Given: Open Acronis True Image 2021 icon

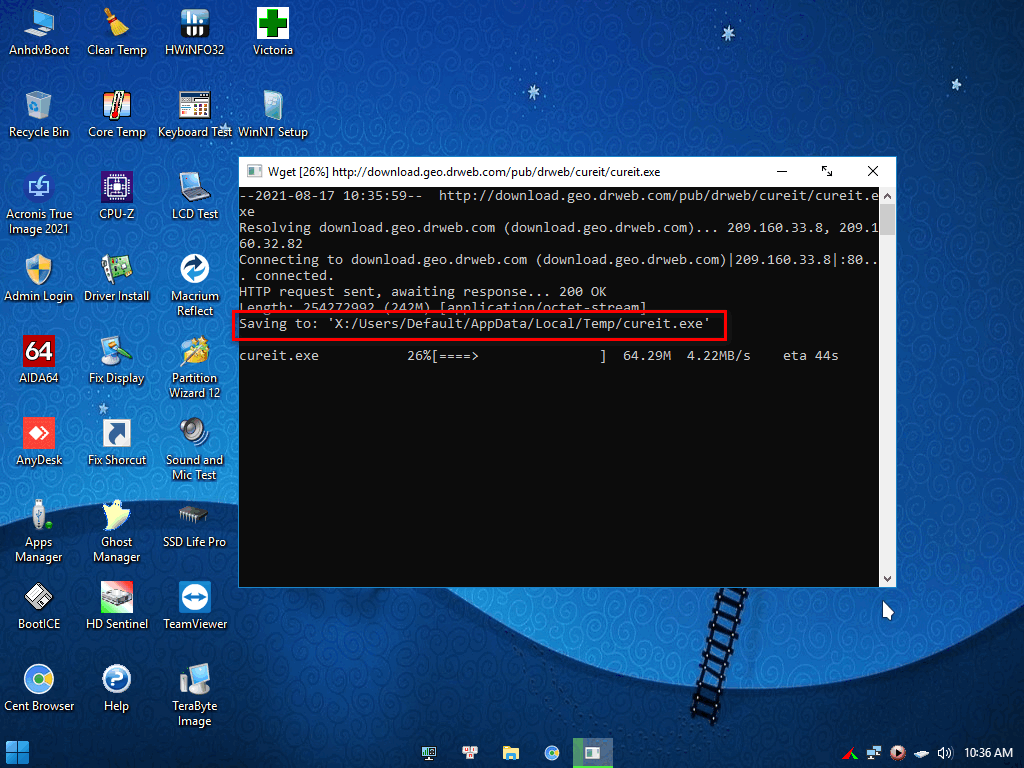Looking at the screenshot, I should 39,204.
